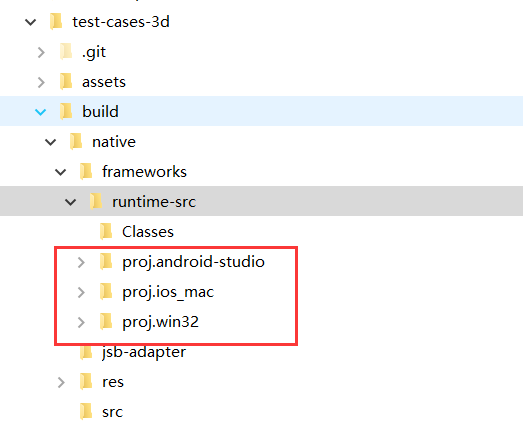Screen dimensions: 523x429
Task: Click the Classes folder icon
Action: [106, 231]
